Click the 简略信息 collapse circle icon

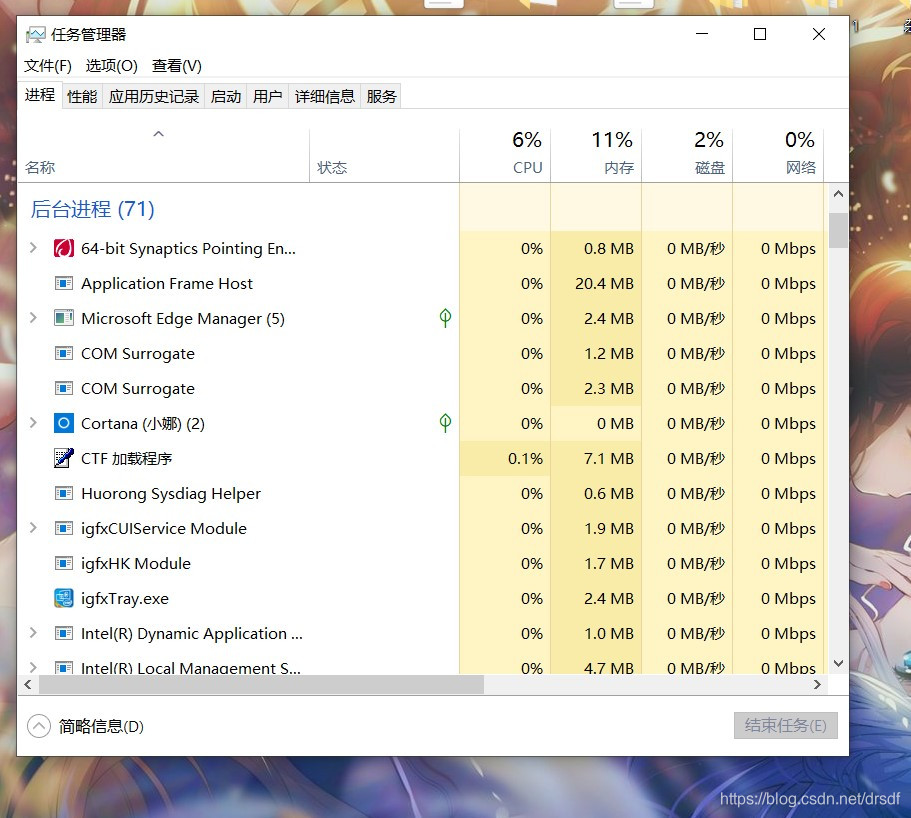[39, 726]
